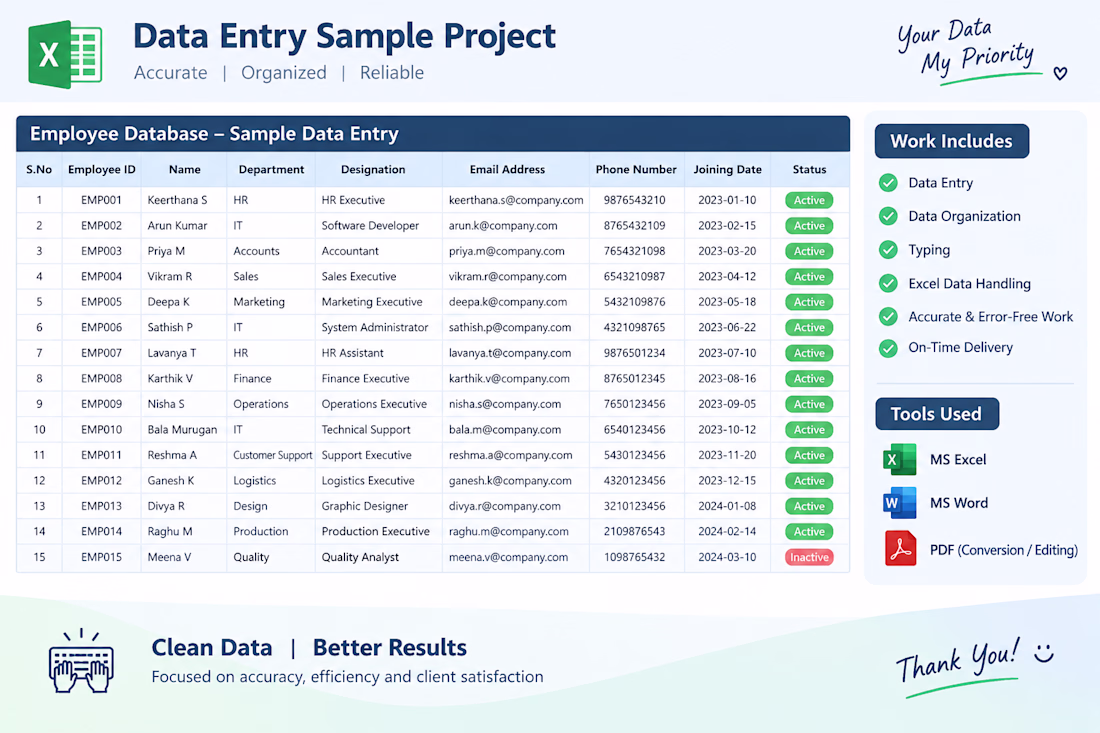Click the name cell Bala Murugan

click(x=182, y=429)
